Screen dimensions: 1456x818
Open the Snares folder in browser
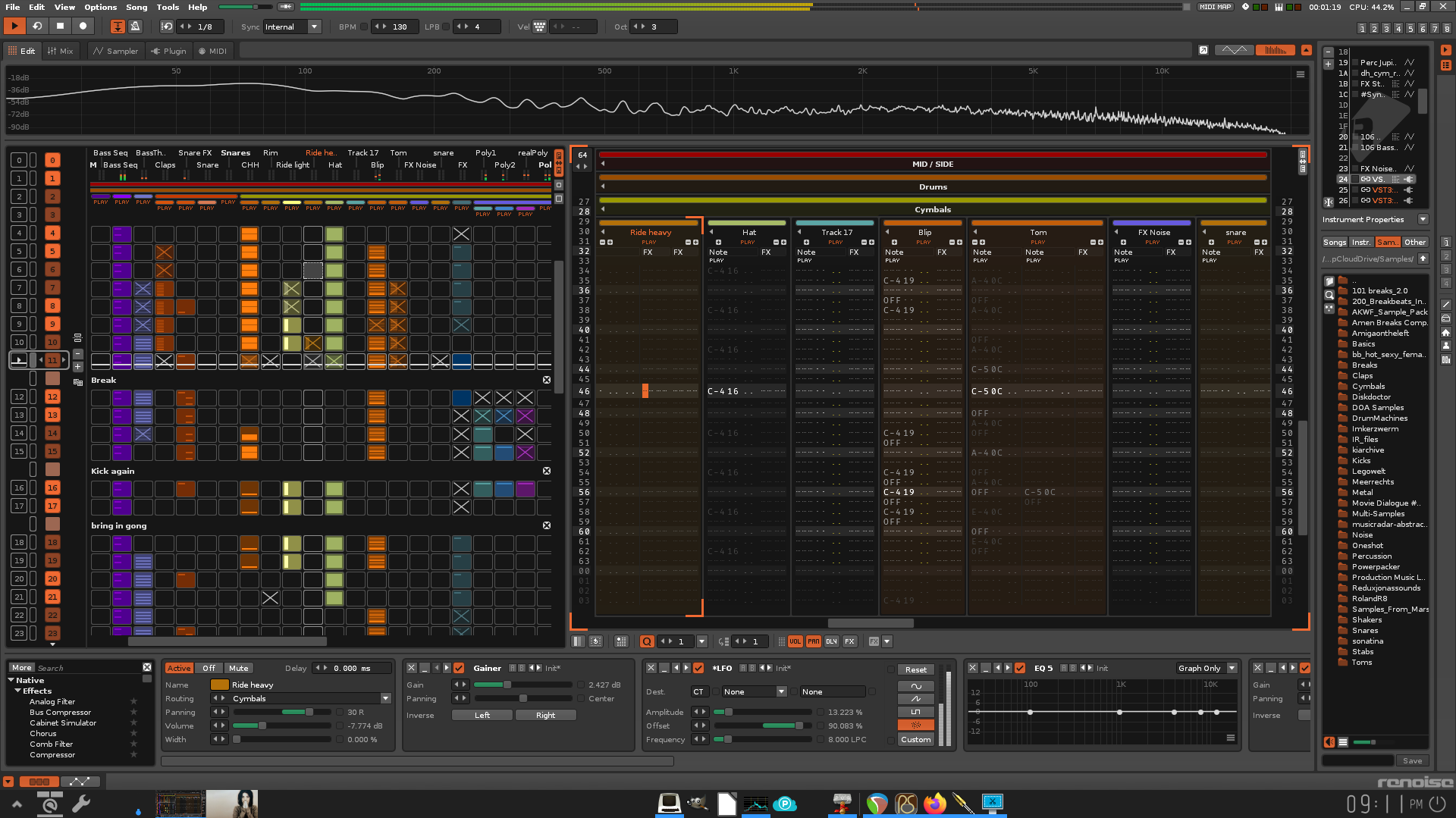1365,630
